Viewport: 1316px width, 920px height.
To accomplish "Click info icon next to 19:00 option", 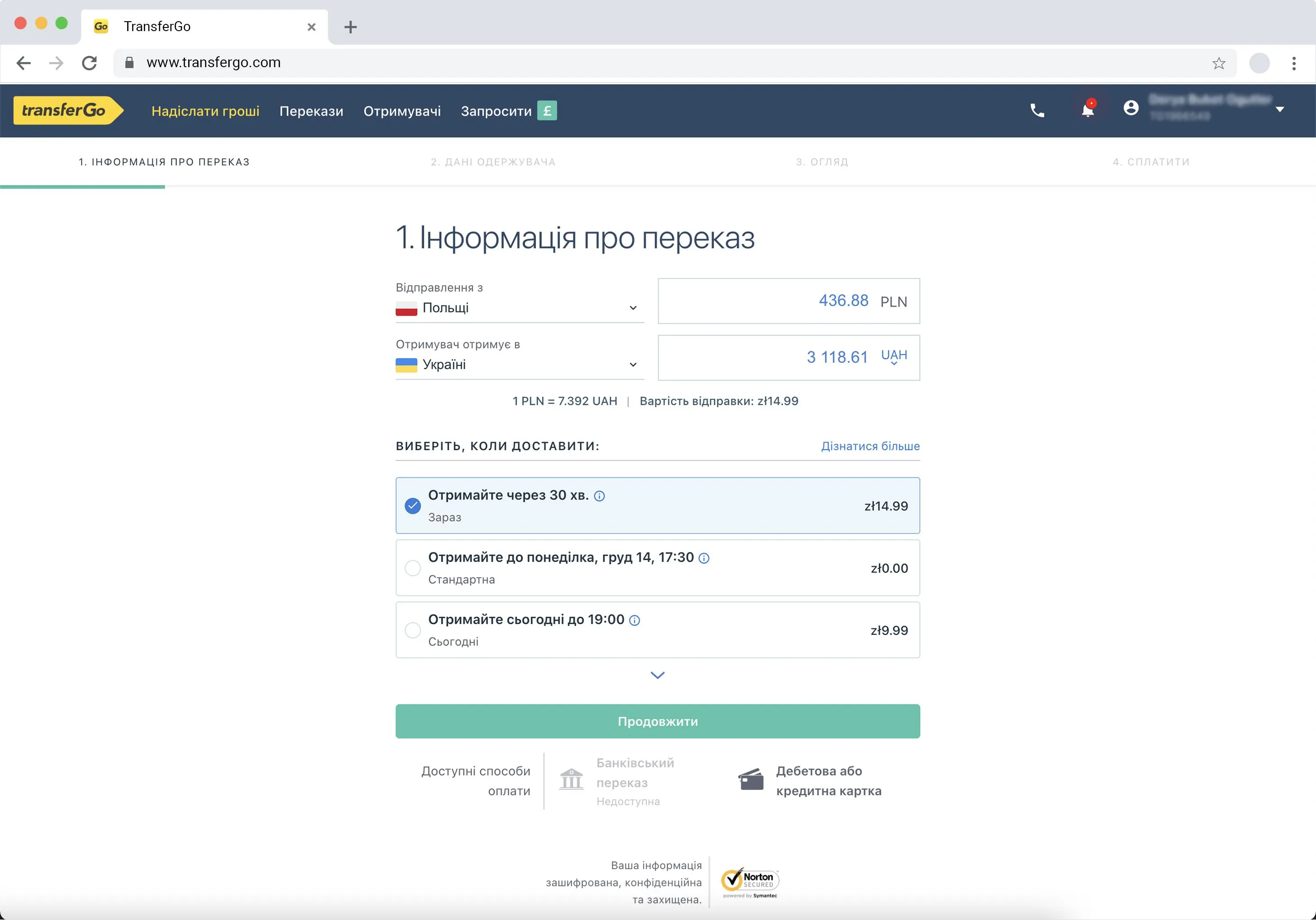I will click(635, 620).
